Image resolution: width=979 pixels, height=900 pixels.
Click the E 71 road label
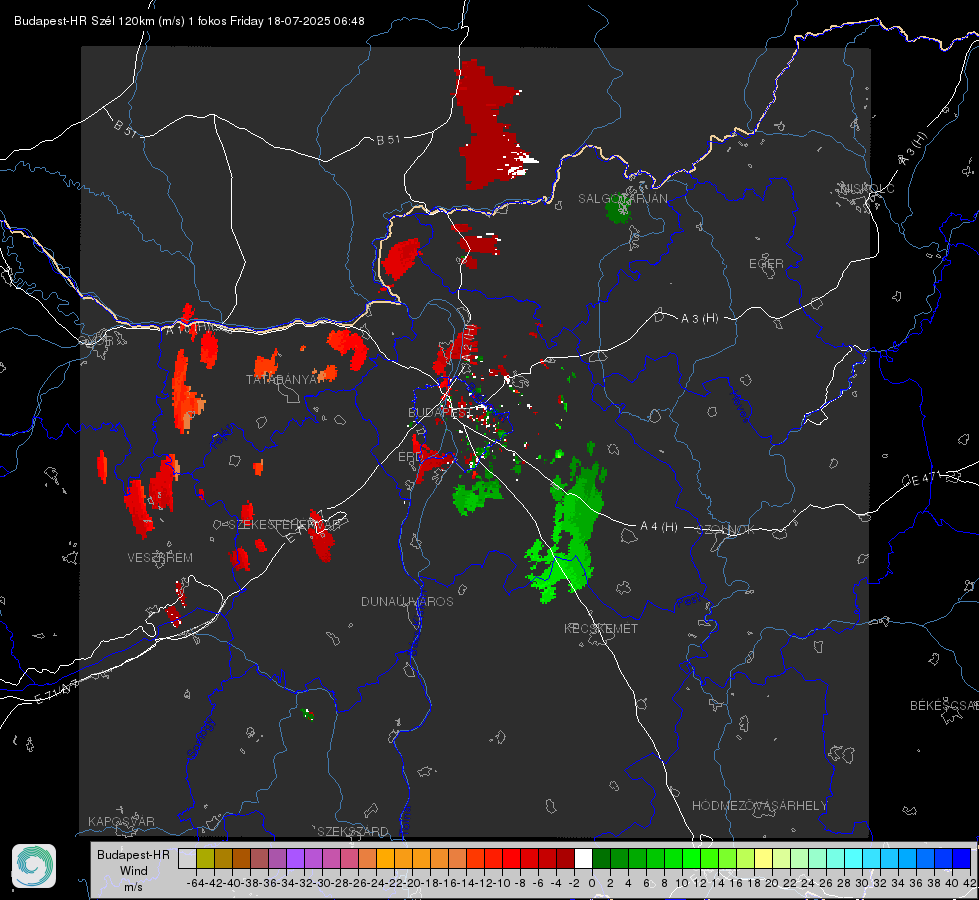click(x=57, y=692)
